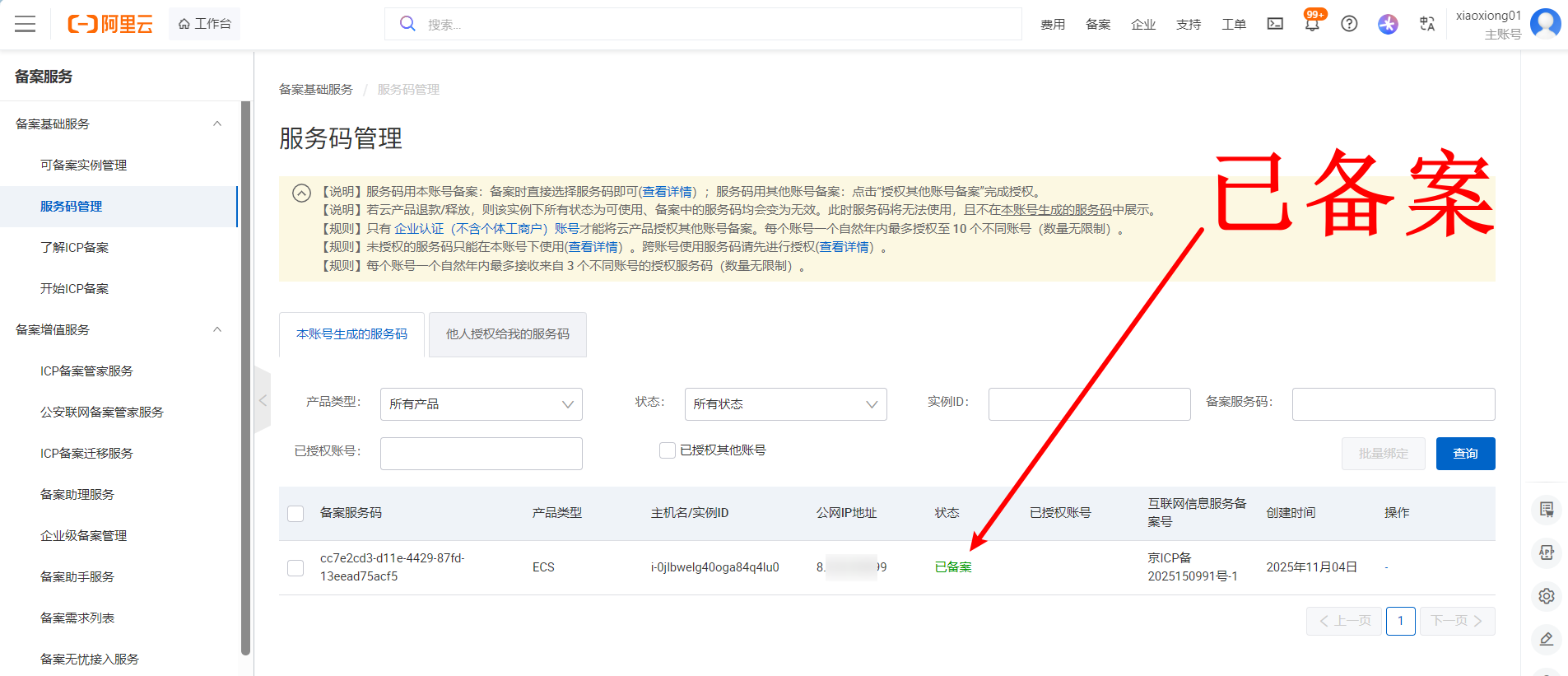Click instance ID i-0jlbwelg40oga84q4lu0
The height and width of the screenshot is (676, 1568).
(x=714, y=567)
